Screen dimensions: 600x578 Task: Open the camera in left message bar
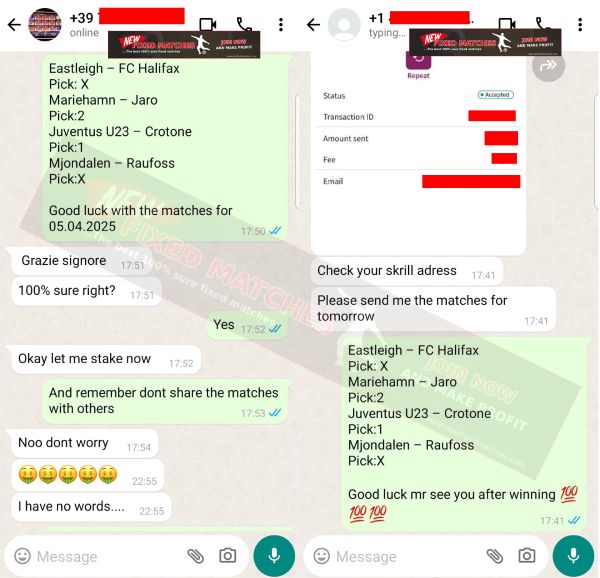tap(227, 555)
